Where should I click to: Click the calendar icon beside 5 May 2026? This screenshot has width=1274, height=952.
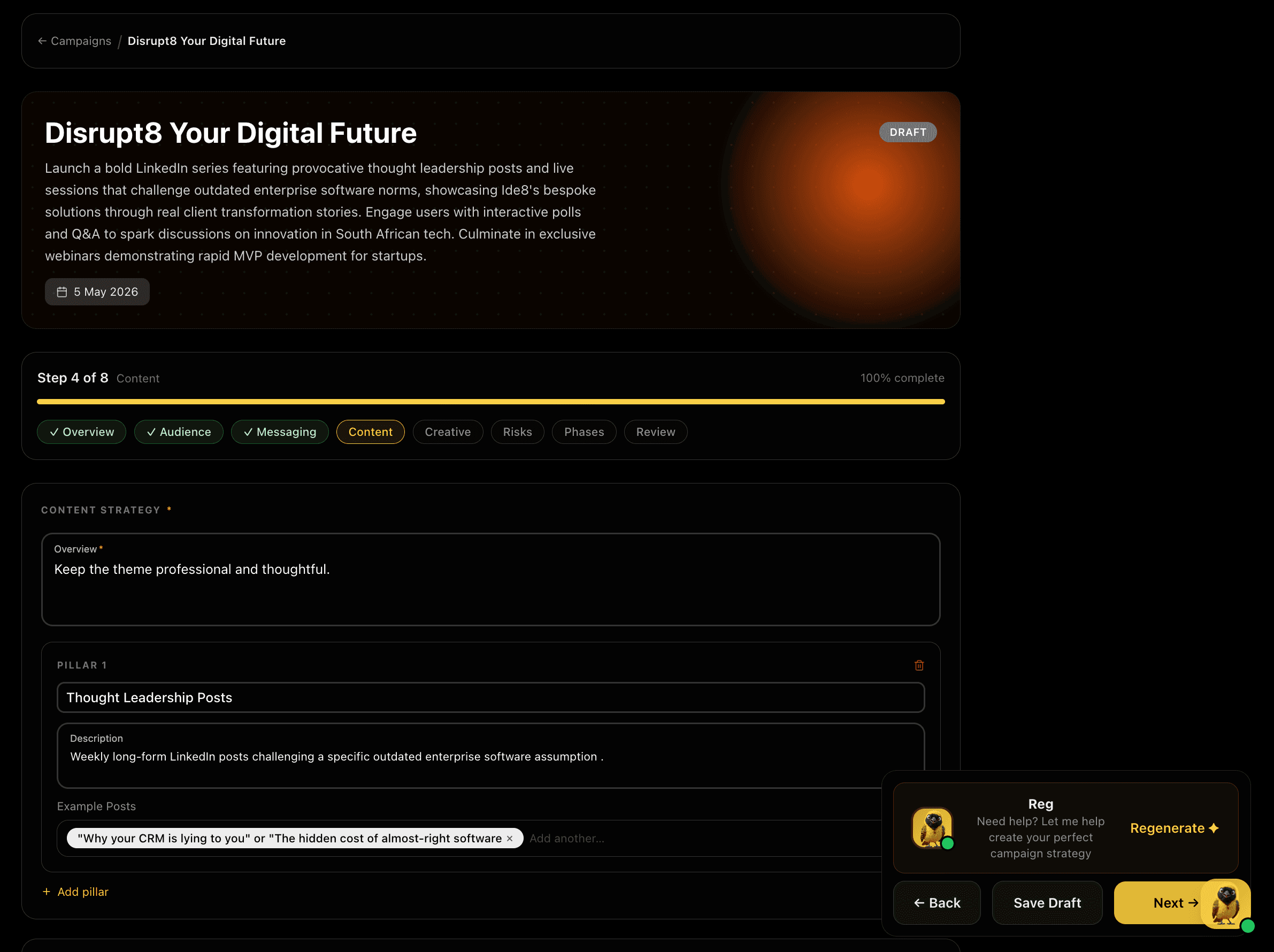62,292
